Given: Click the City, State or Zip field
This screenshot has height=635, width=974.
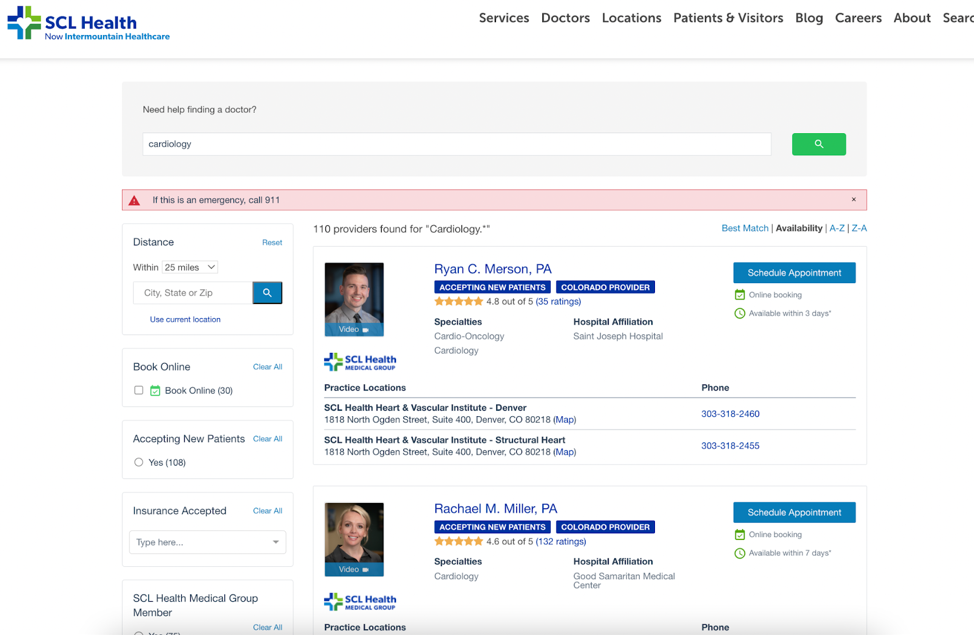Looking at the screenshot, I should click(193, 293).
